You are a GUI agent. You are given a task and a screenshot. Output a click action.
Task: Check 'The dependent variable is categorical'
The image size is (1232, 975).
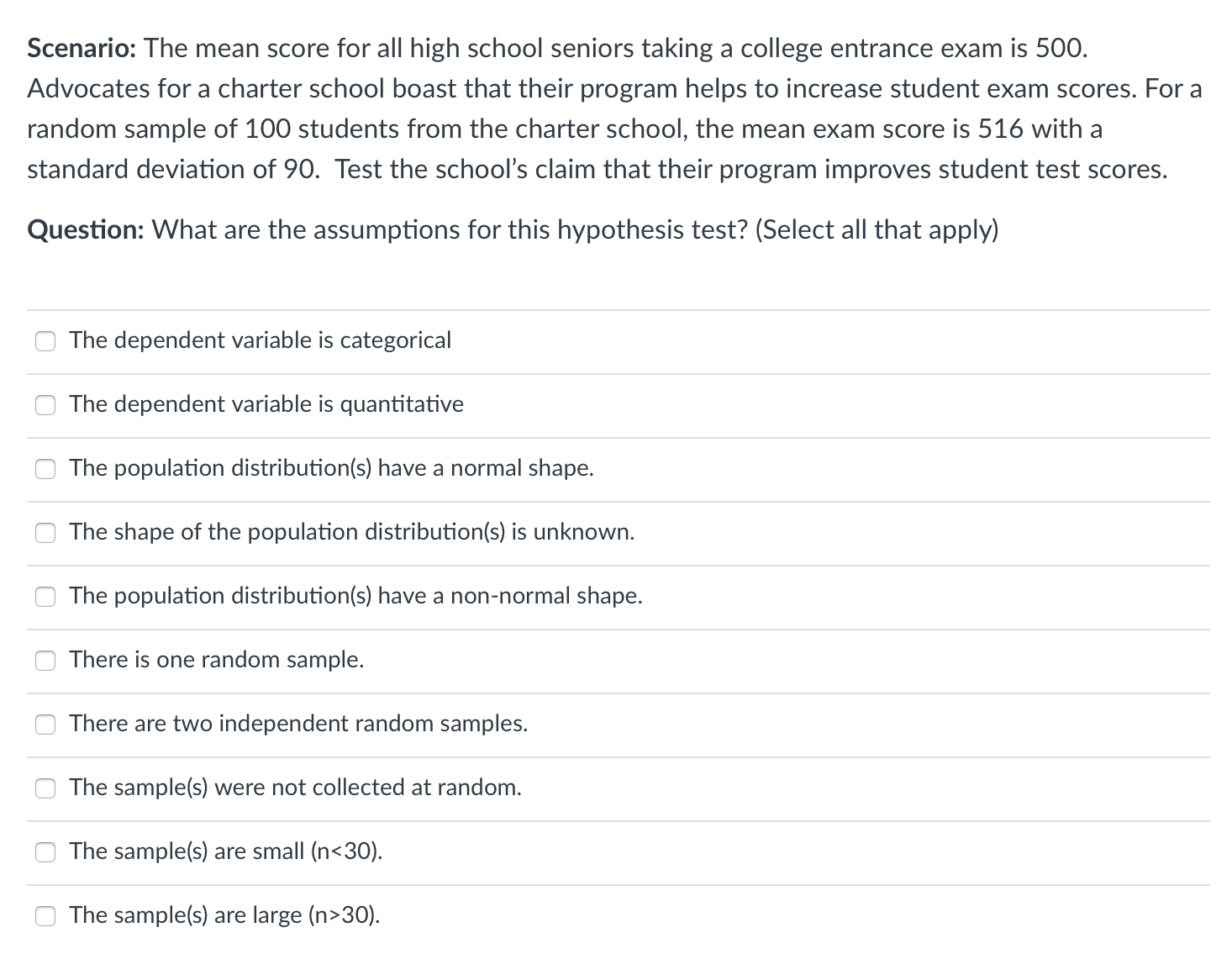(x=46, y=341)
